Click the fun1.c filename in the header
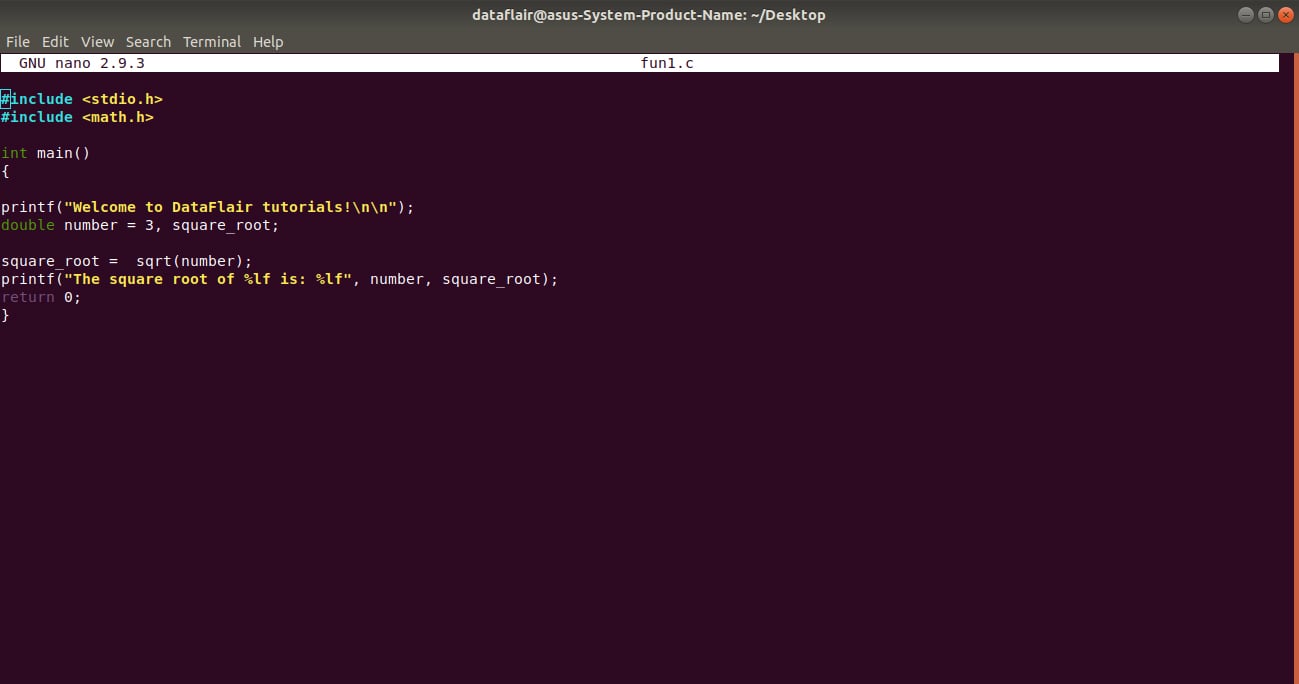The image size is (1299, 684). tap(667, 62)
